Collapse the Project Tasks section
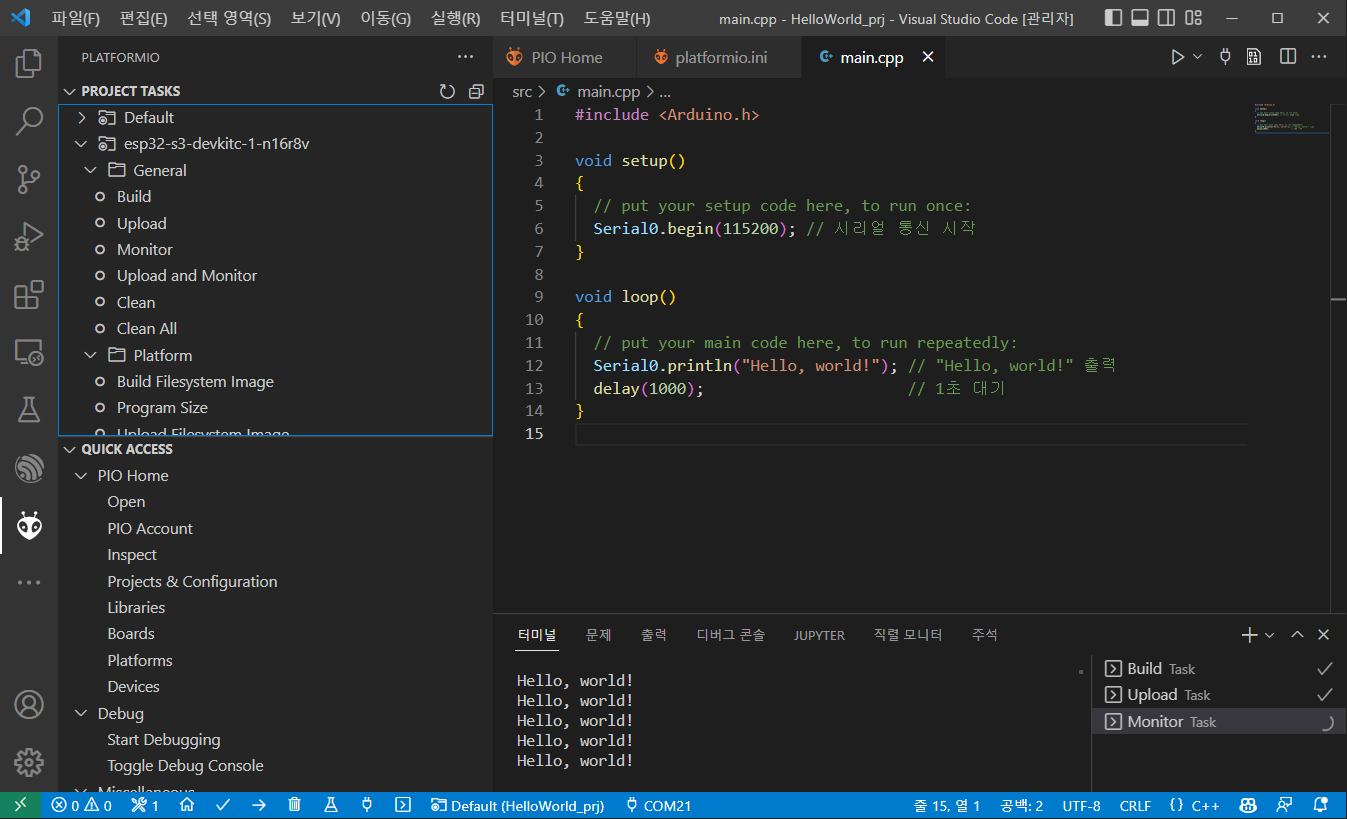Viewport: 1347px width, 819px height. 70,91
